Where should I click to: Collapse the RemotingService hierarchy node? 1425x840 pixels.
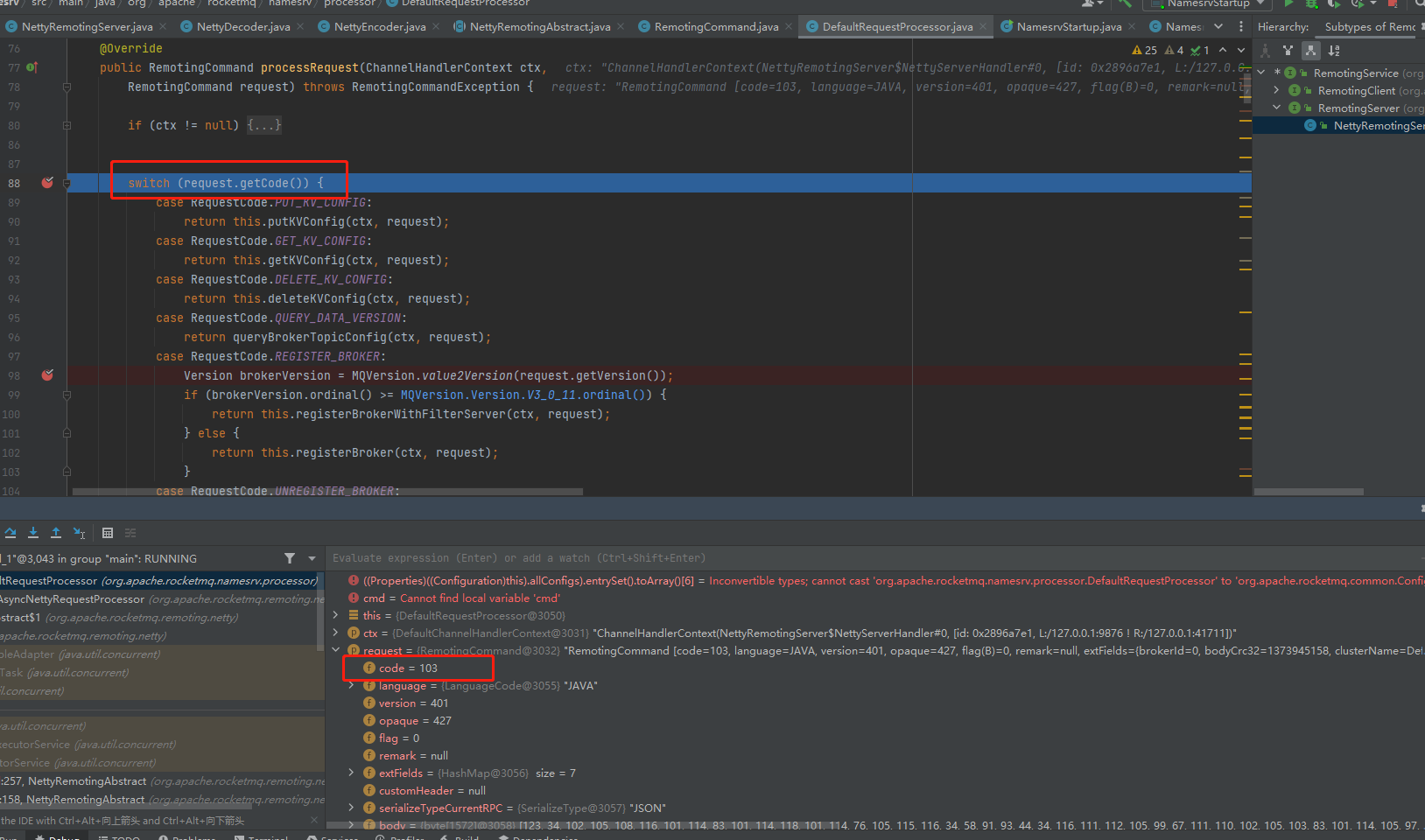(1261, 73)
